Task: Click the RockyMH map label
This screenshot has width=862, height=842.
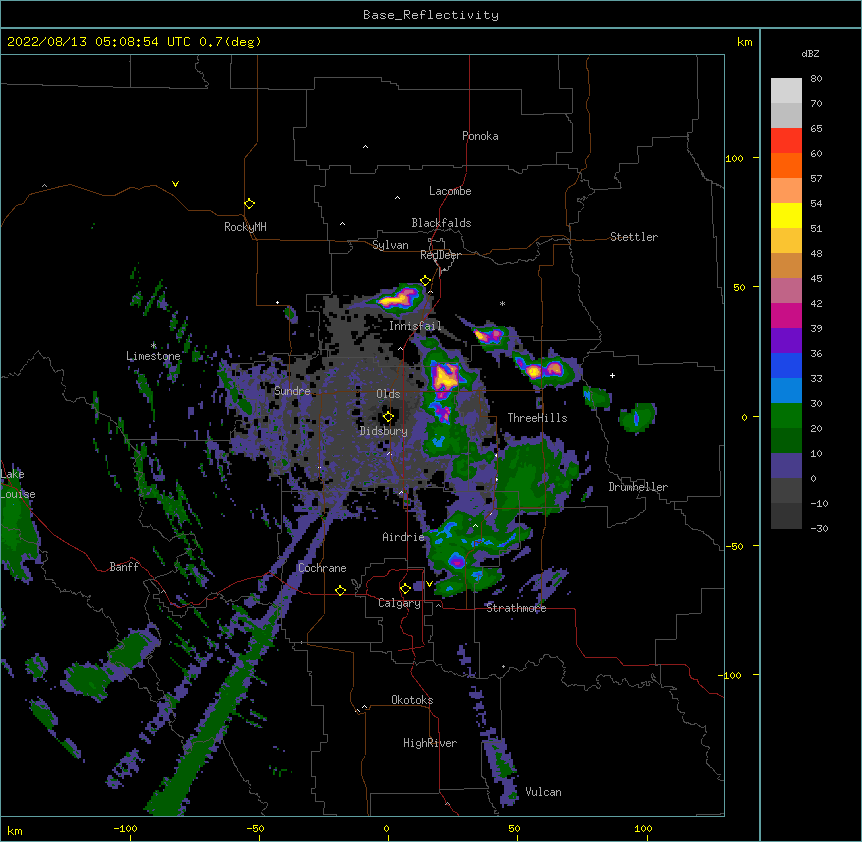Action: (x=245, y=227)
